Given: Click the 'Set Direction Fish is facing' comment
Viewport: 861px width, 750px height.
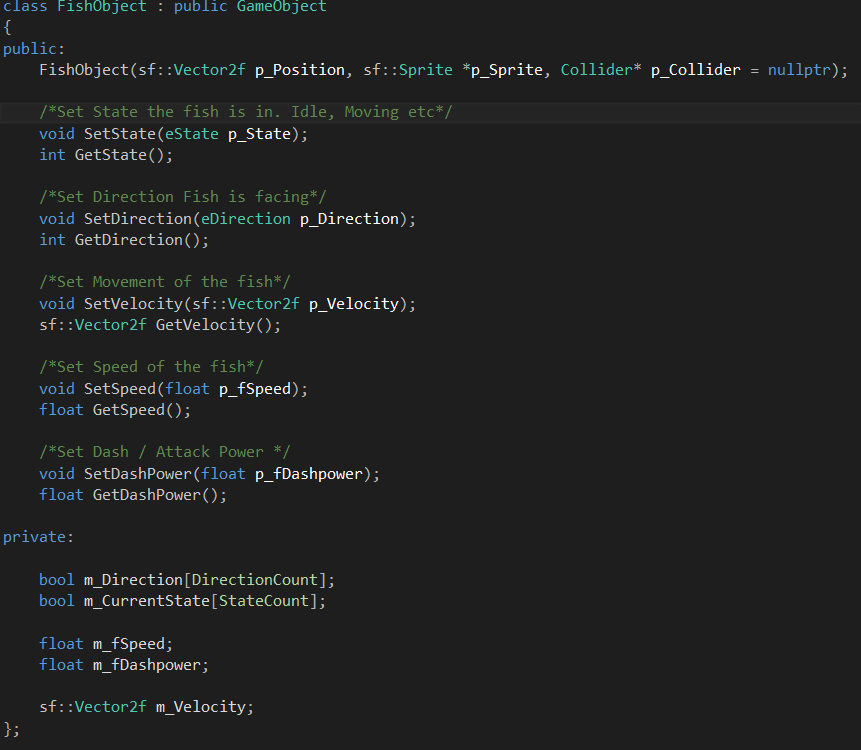Looking at the screenshot, I should point(183,197).
